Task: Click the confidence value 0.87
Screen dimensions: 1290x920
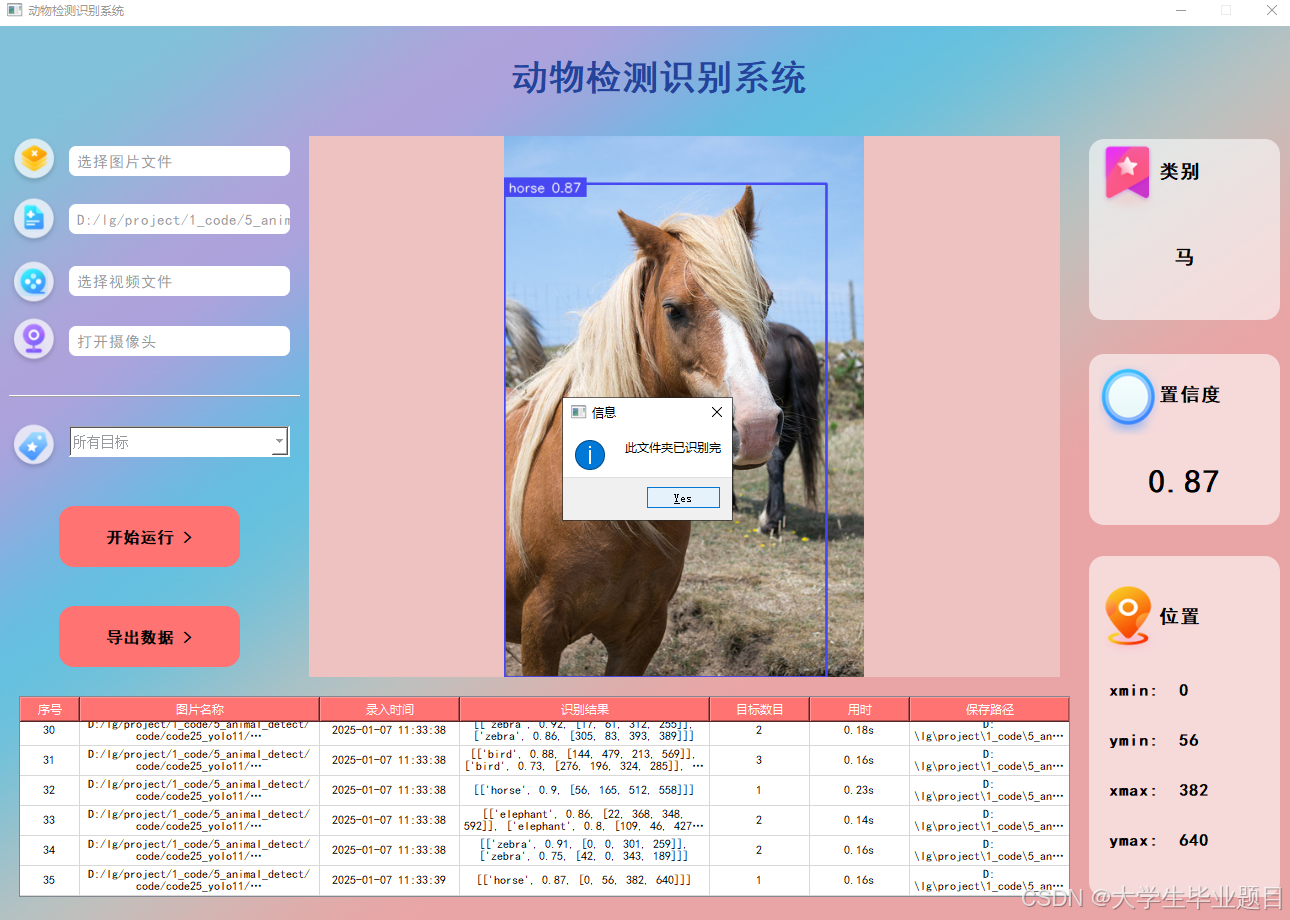Action: 1184,482
